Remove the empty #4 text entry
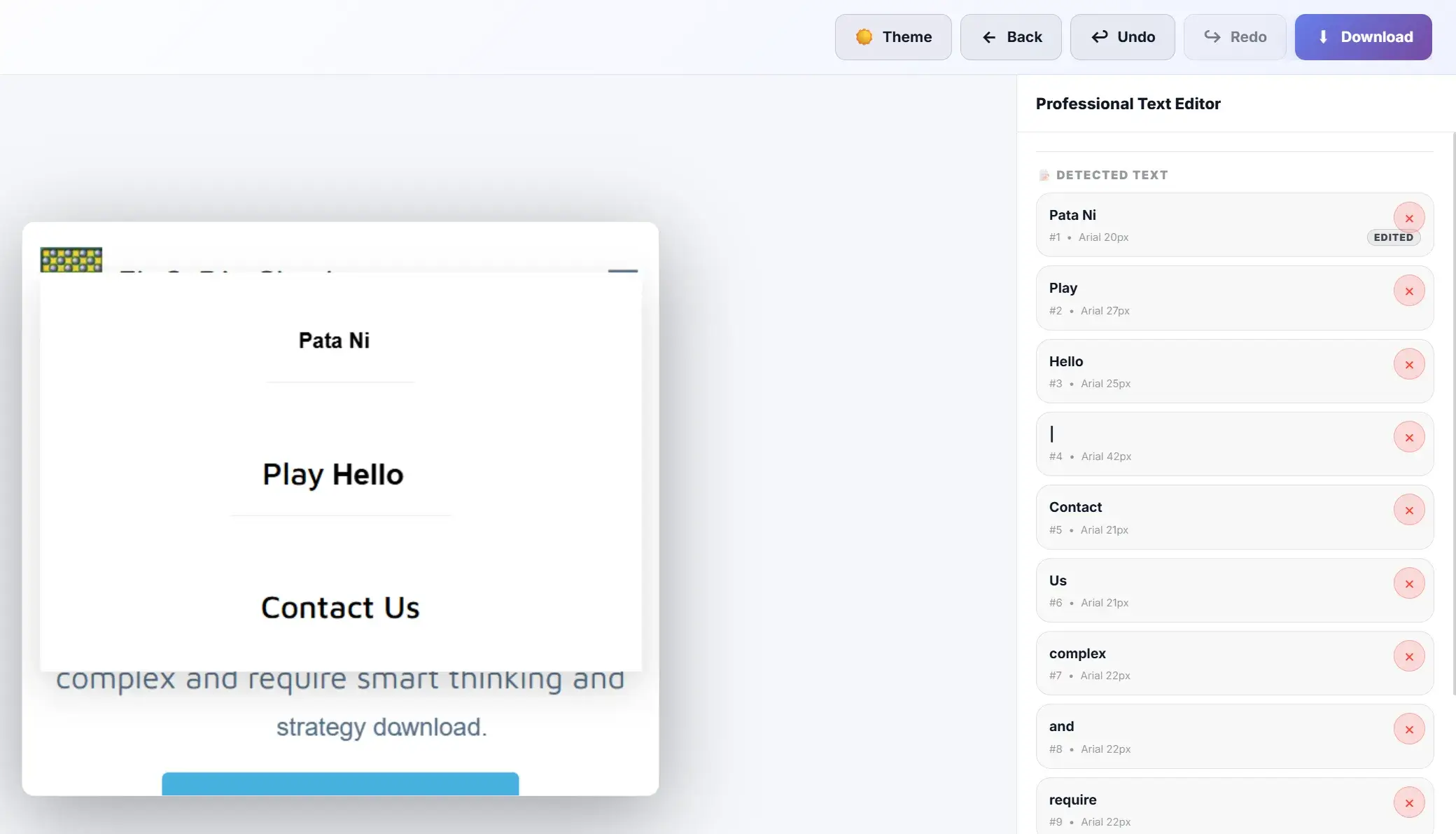The width and height of the screenshot is (1456, 834). pyautogui.click(x=1408, y=438)
